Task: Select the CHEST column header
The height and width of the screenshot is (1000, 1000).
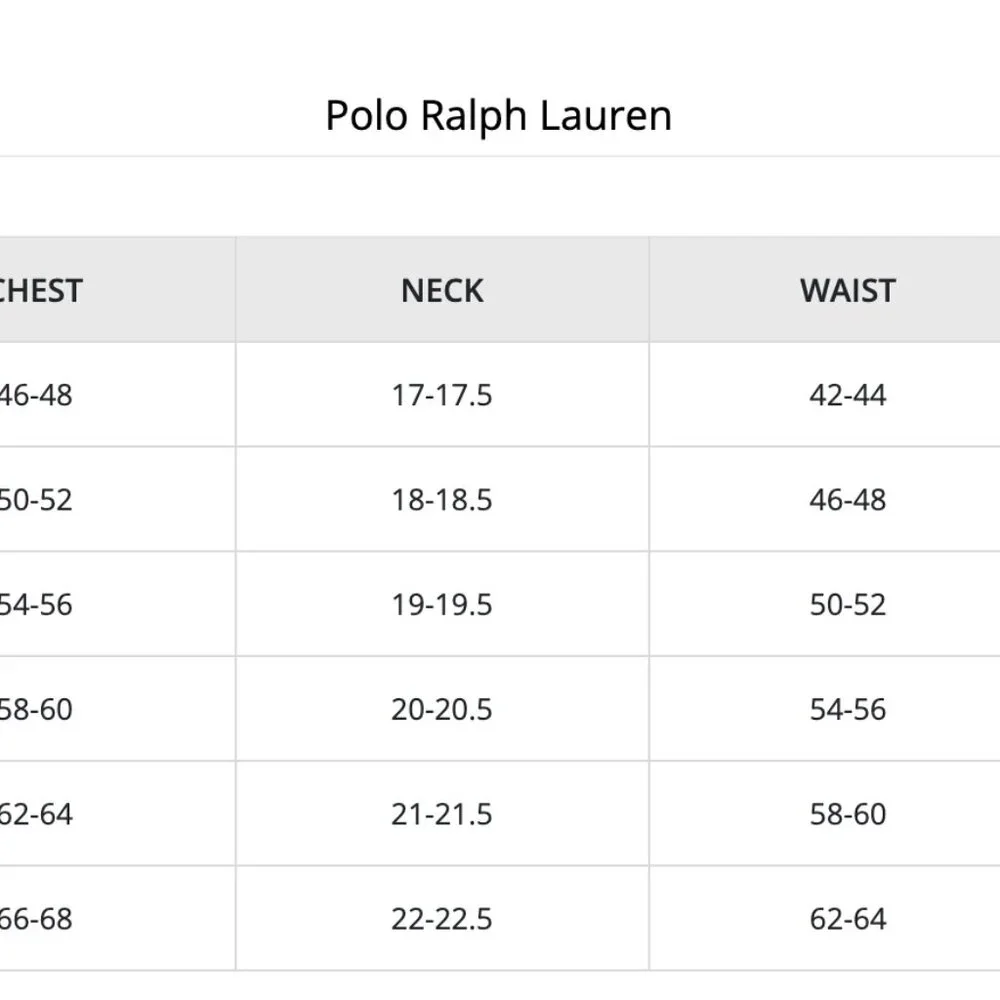Action: pyautogui.click(x=117, y=290)
